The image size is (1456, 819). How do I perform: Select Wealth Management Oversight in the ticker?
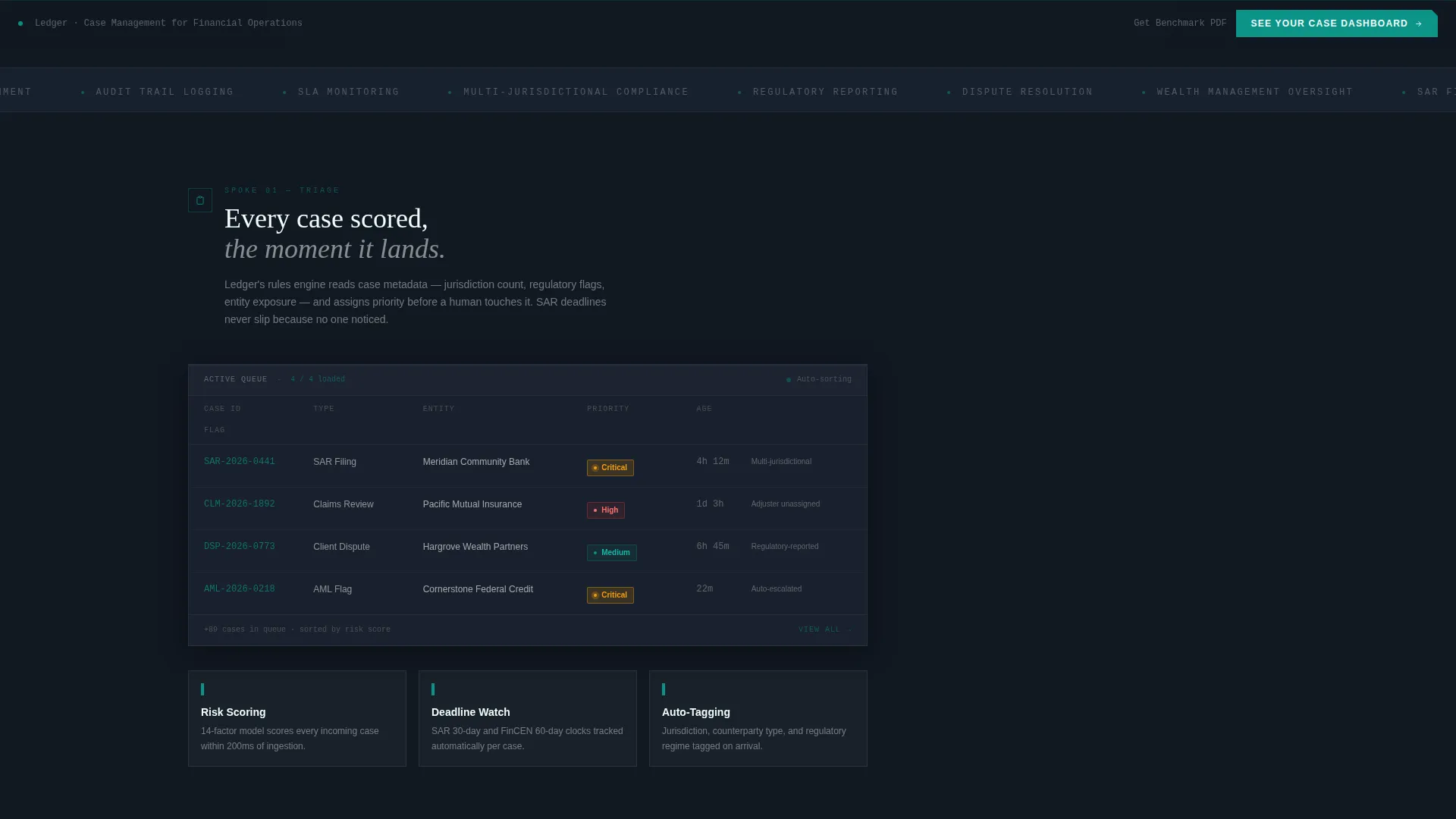point(1255,93)
